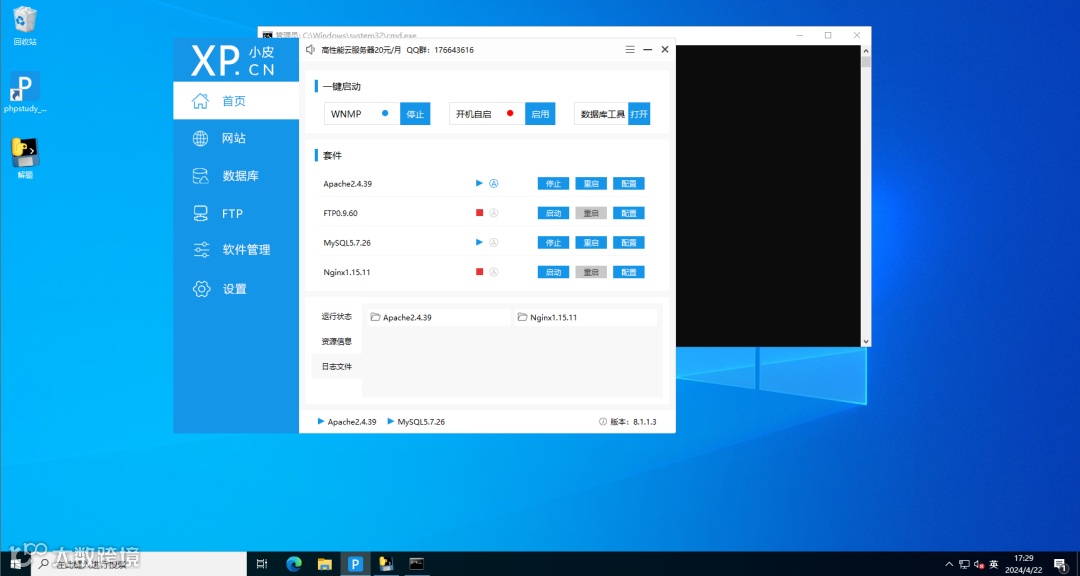Viewport: 1080px width, 576px height.
Task: Switch the 英 input method indicator
Action: pos(994,564)
